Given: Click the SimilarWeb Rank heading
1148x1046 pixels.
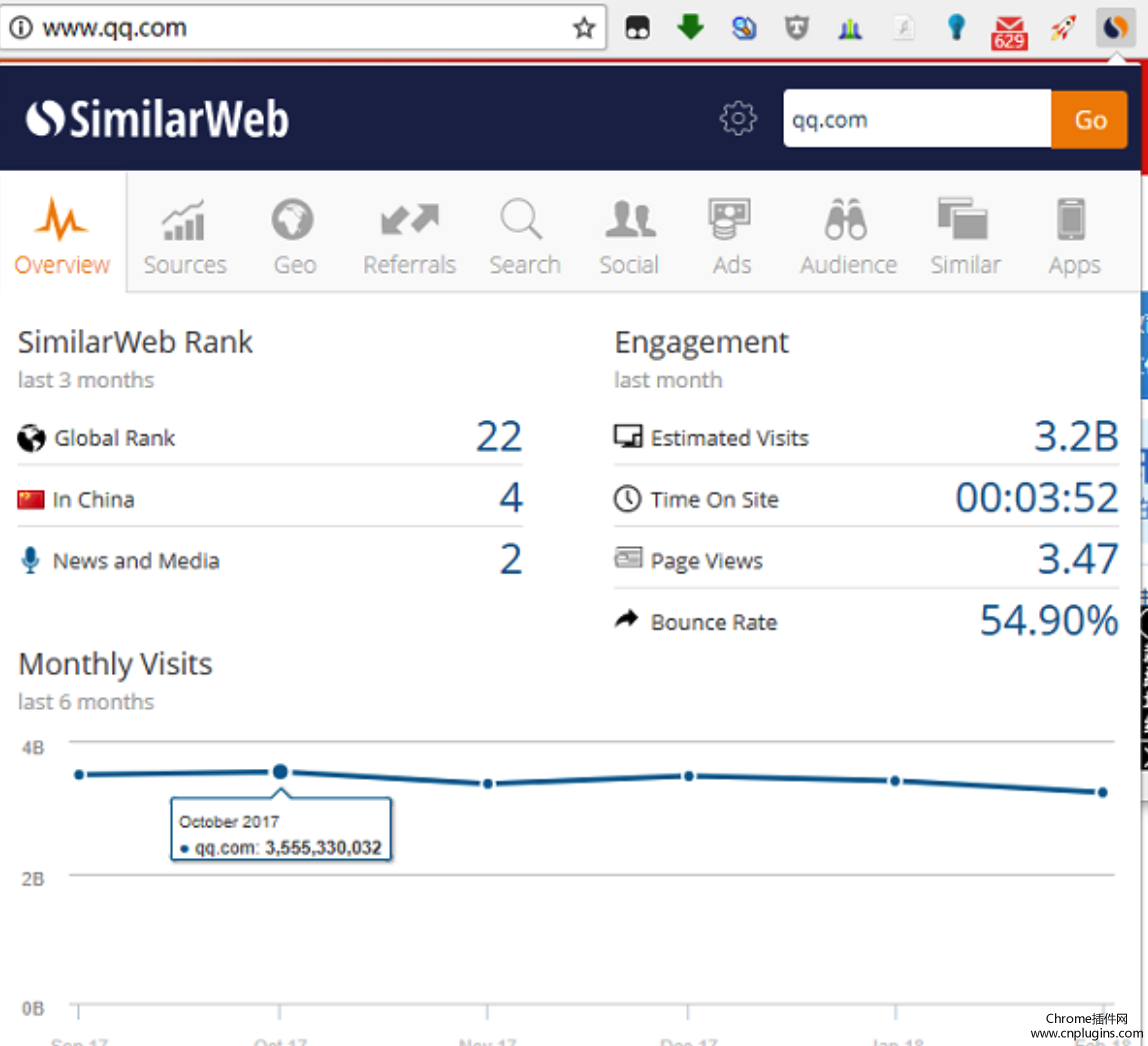Looking at the screenshot, I should (x=135, y=342).
